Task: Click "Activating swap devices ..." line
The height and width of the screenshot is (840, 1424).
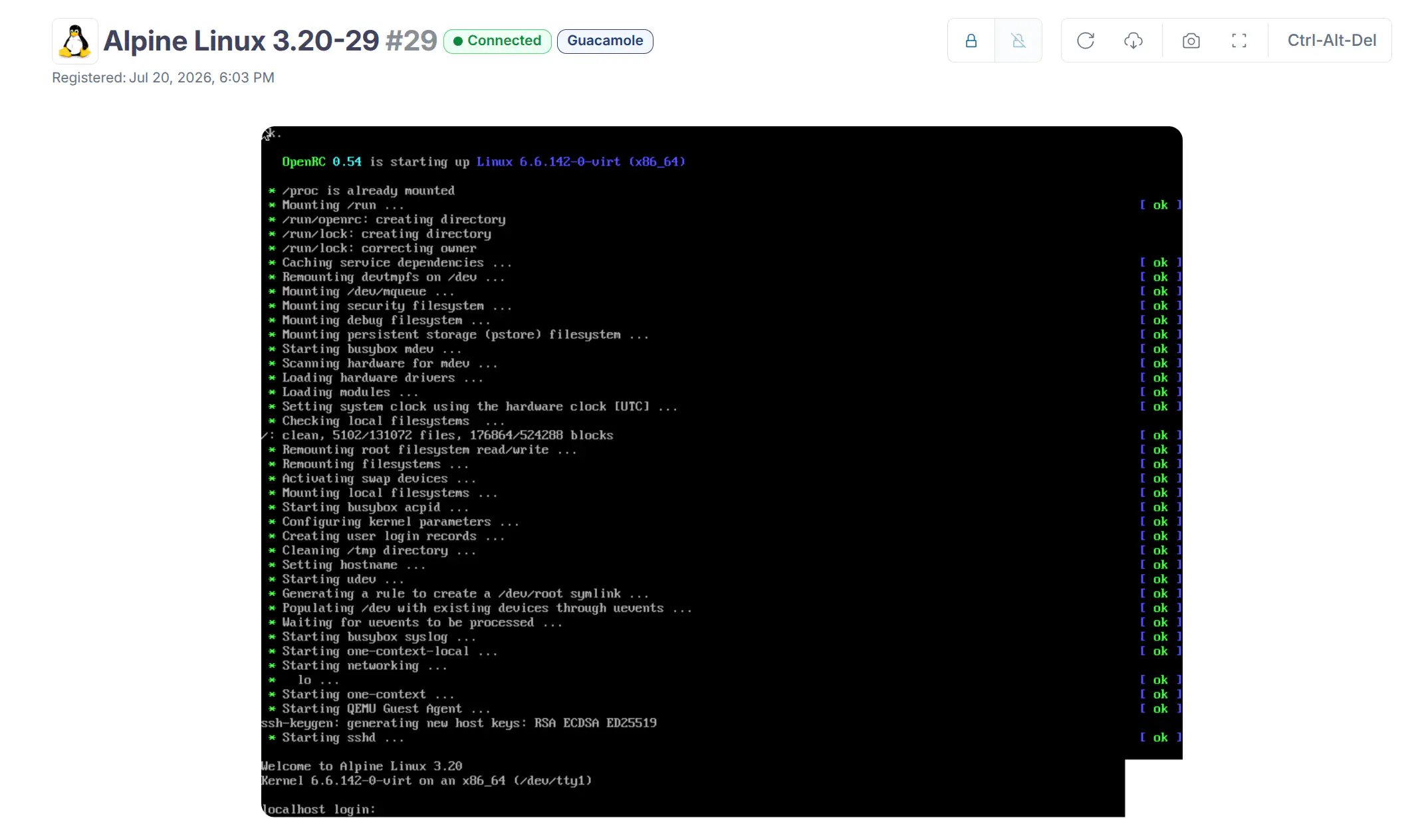Action: (379, 478)
